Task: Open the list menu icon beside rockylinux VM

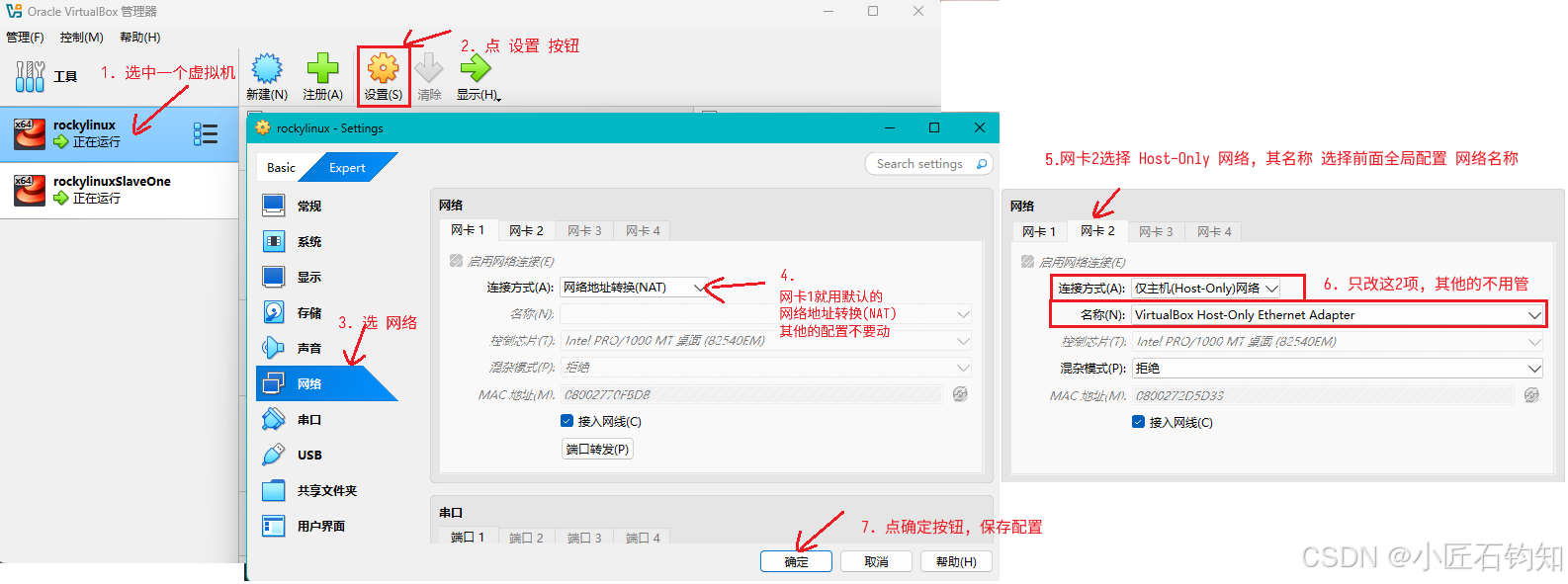Action: [x=206, y=134]
